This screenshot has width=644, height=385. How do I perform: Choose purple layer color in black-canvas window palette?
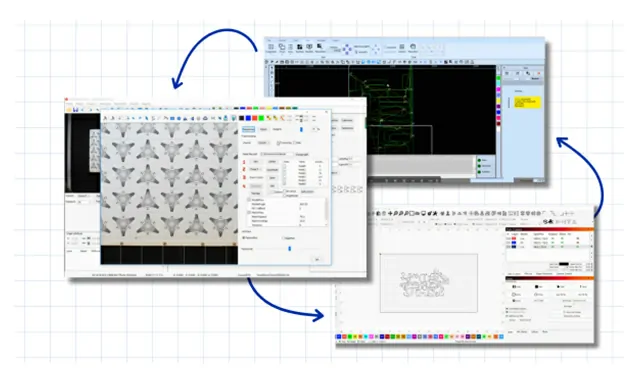click(498, 106)
